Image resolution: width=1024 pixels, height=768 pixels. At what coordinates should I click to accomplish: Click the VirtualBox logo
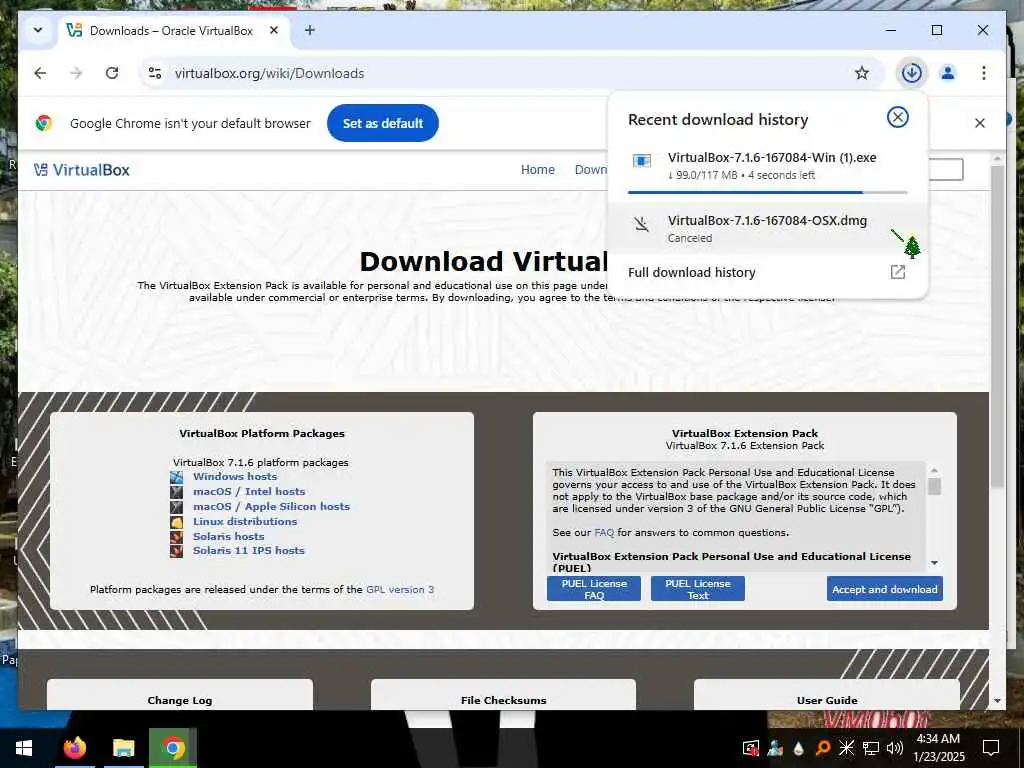pyautogui.click(x=82, y=170)
